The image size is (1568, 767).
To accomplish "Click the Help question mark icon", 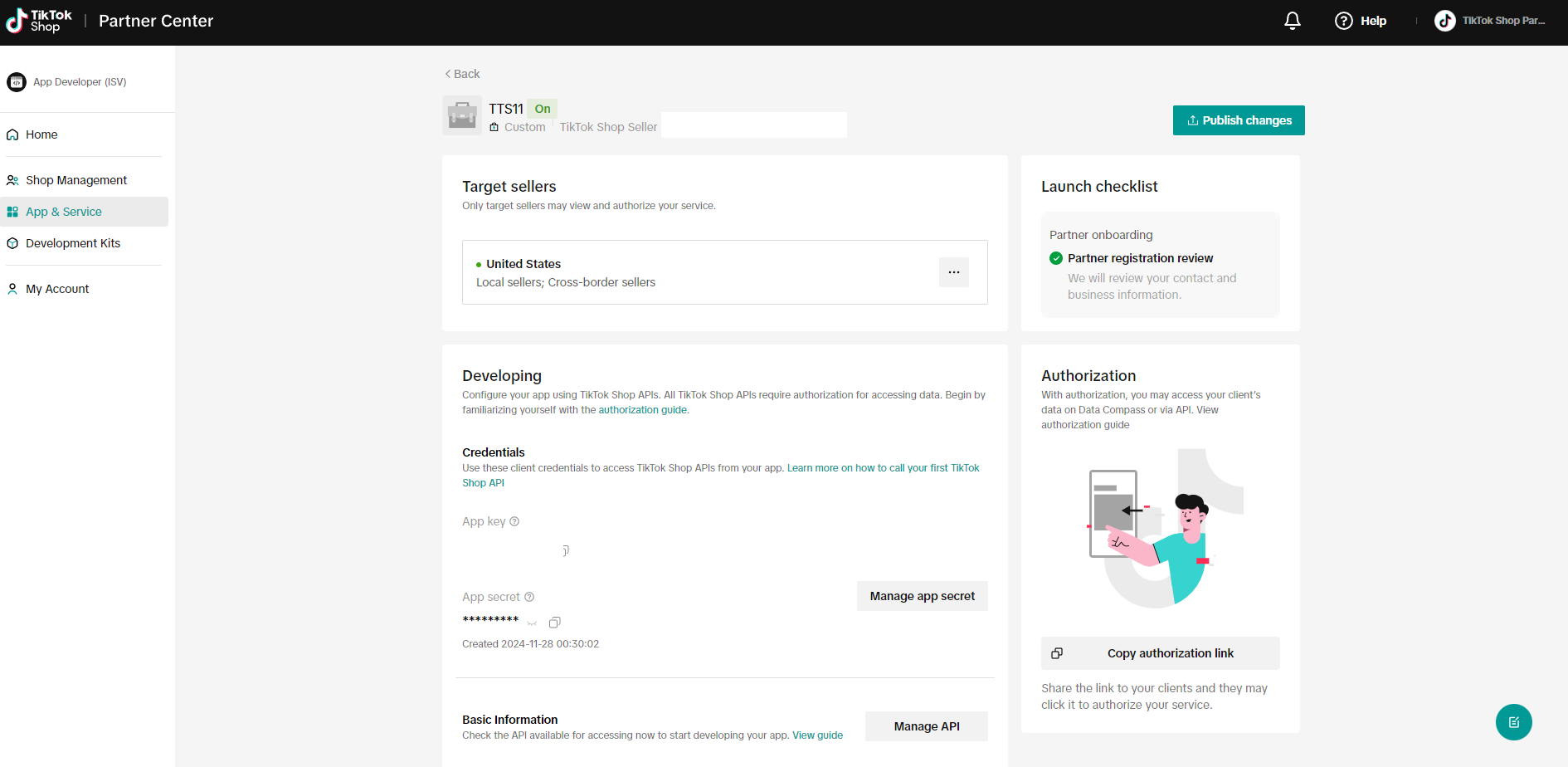I will pyautogui.click(x=1343, y=21).
